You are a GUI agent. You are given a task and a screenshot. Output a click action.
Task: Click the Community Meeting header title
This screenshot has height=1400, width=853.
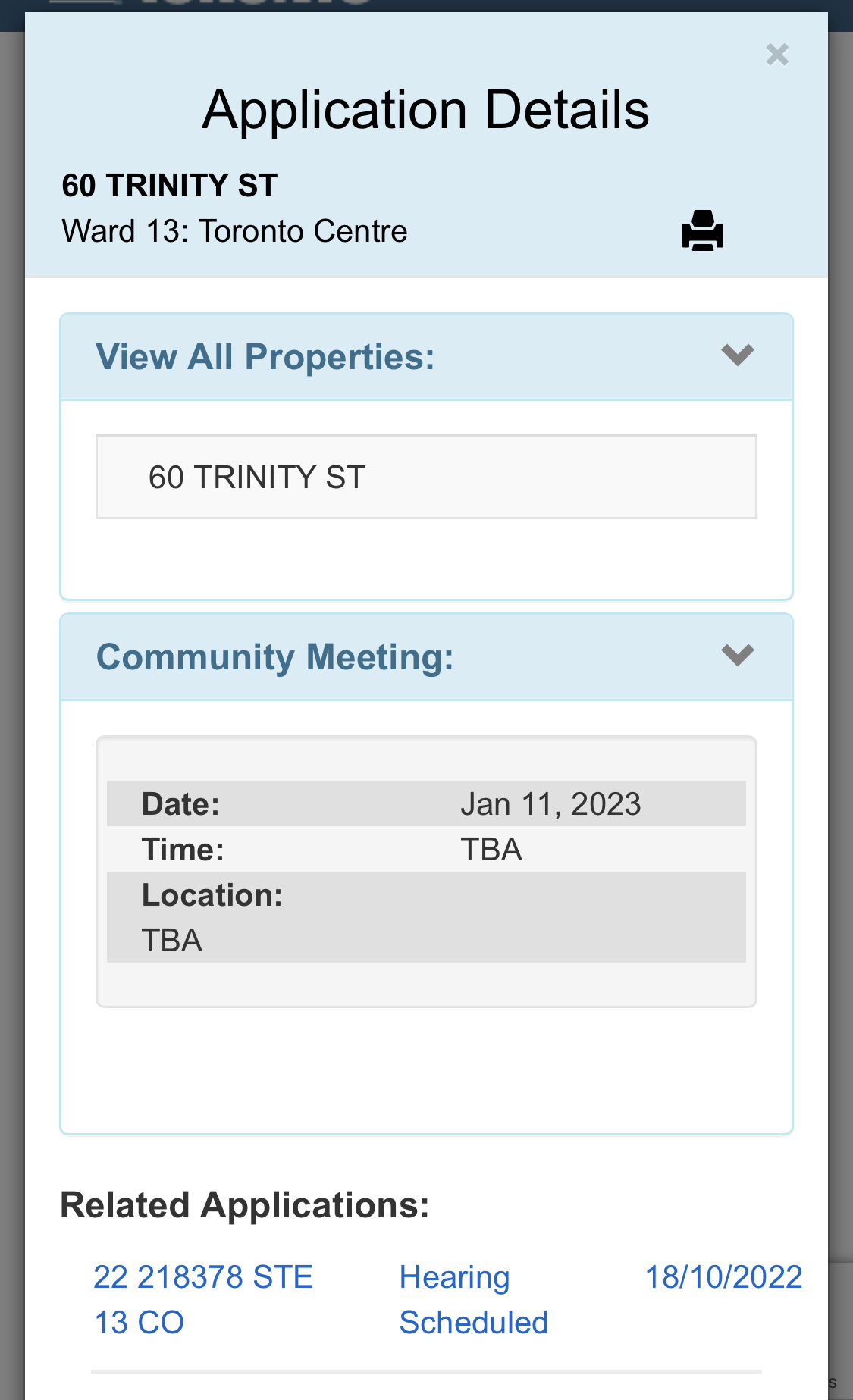click(x=274, y=656)
